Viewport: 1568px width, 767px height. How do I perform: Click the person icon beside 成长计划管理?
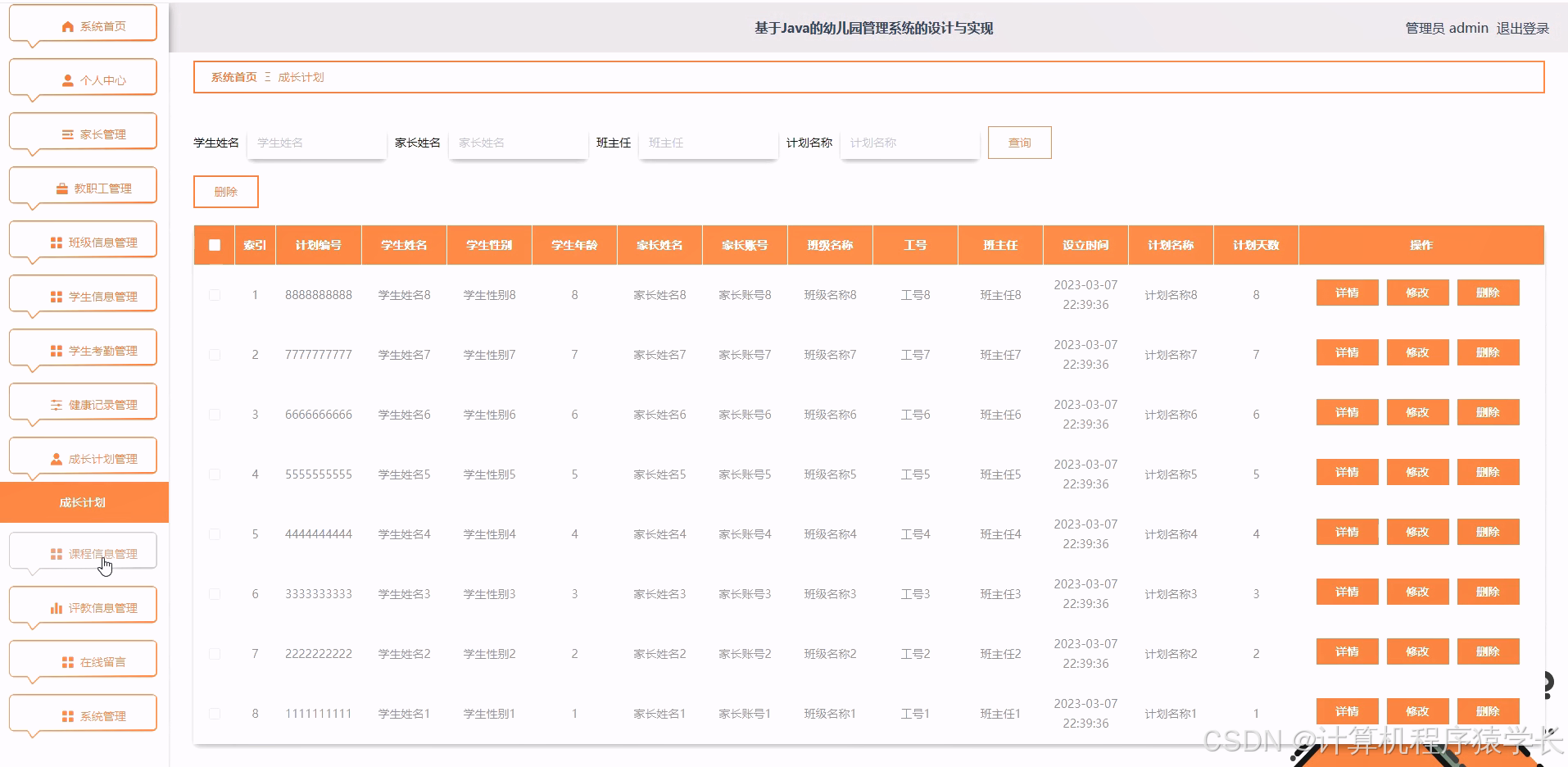pos(57,460)
